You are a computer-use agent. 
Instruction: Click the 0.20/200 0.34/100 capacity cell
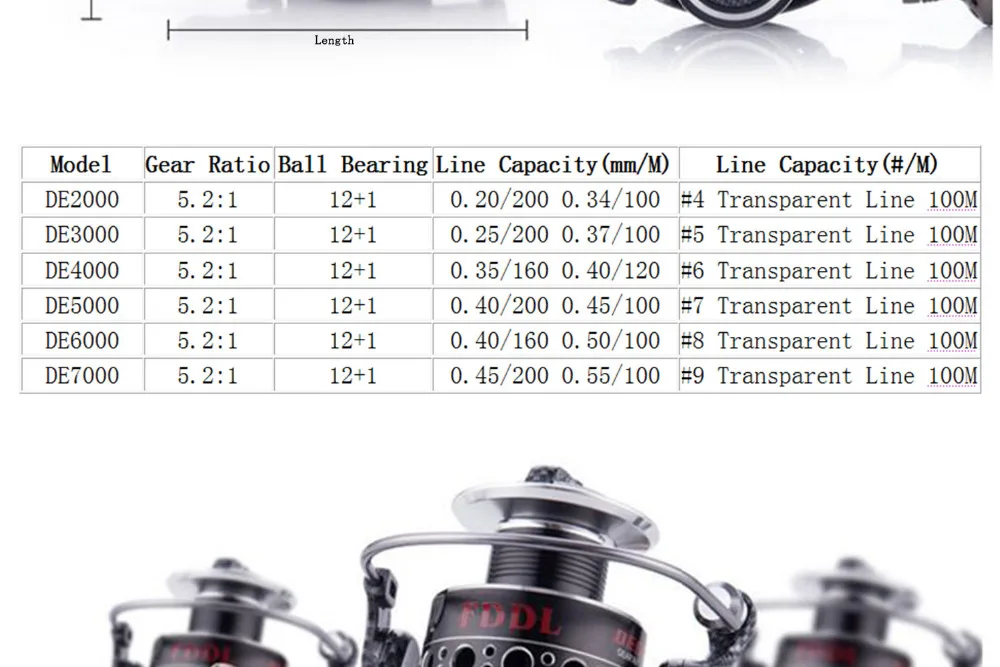pyautogui.click(x=555, y=199)
